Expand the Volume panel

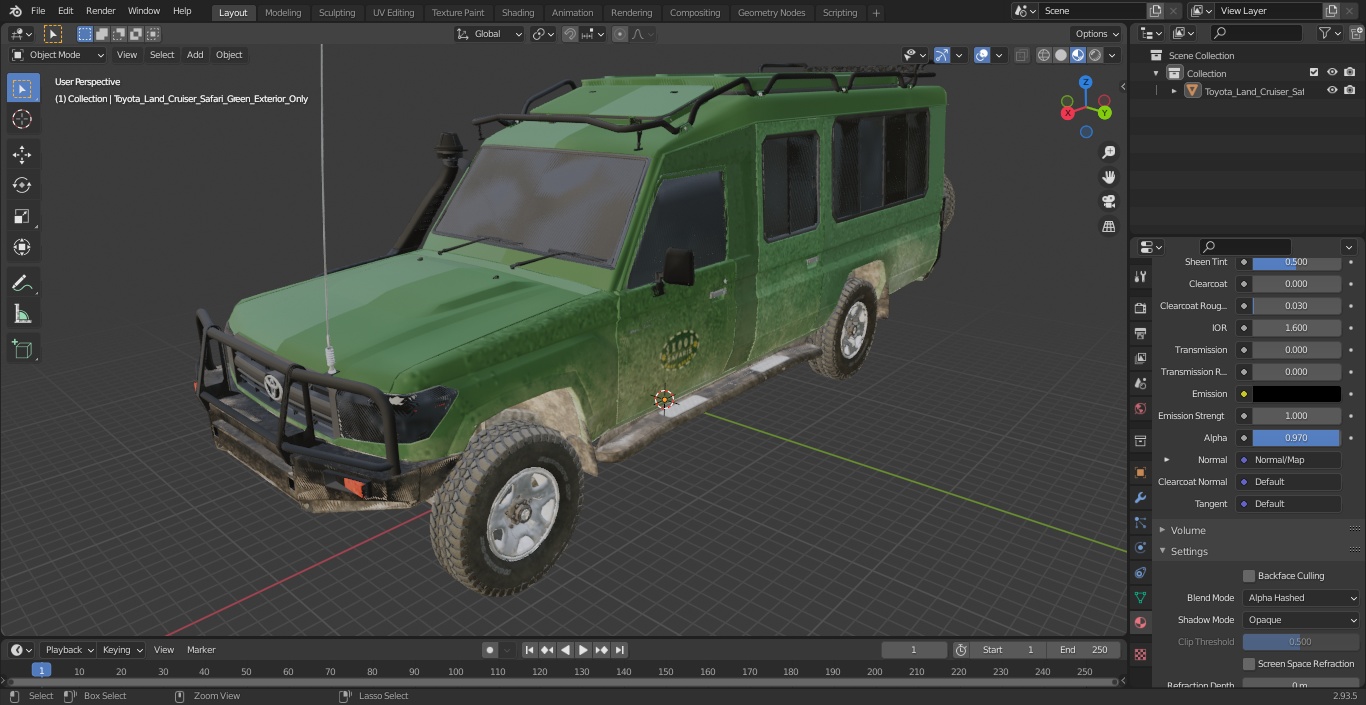pos(1187,530)
